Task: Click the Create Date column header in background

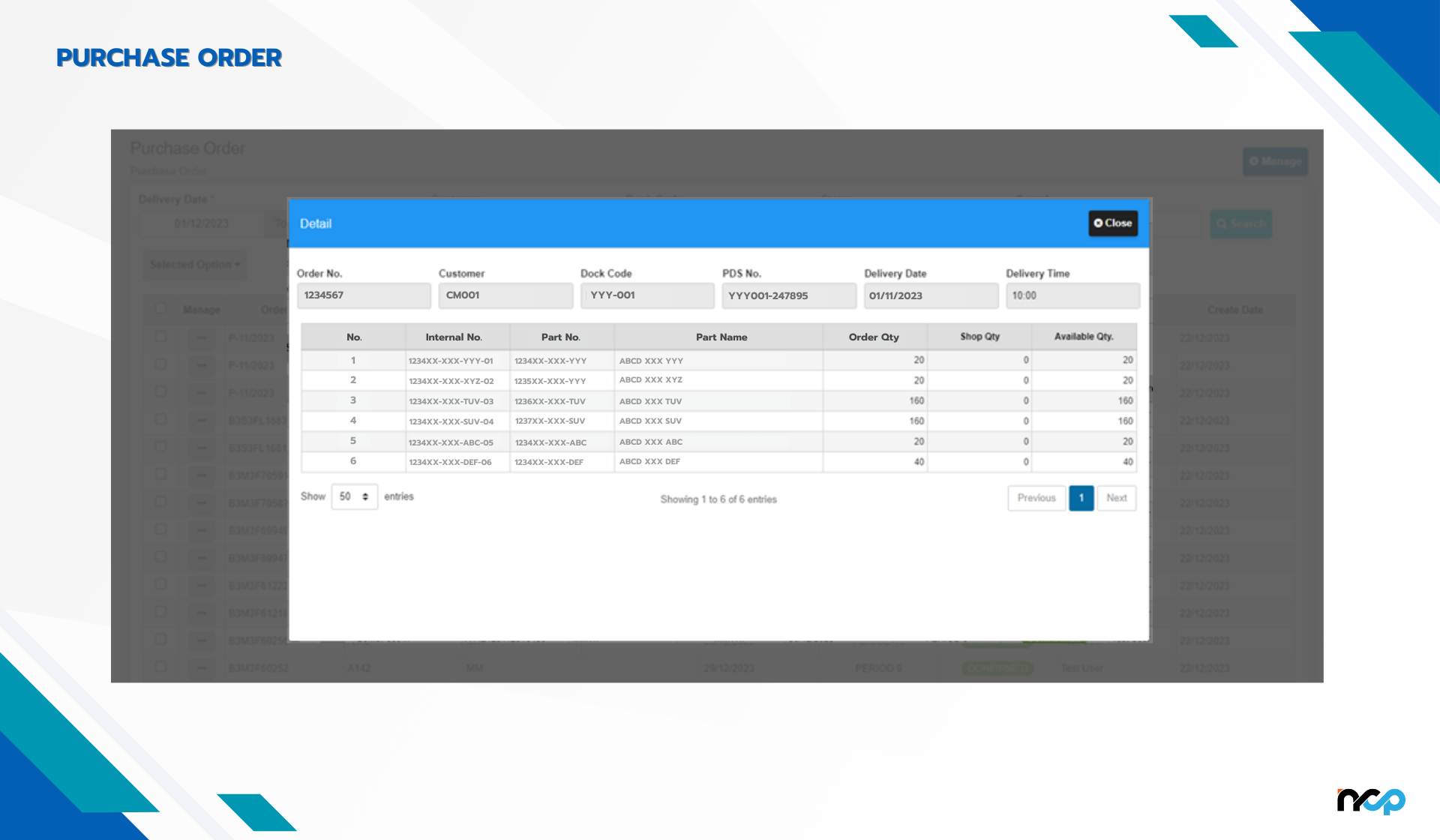Action: 1235,310
